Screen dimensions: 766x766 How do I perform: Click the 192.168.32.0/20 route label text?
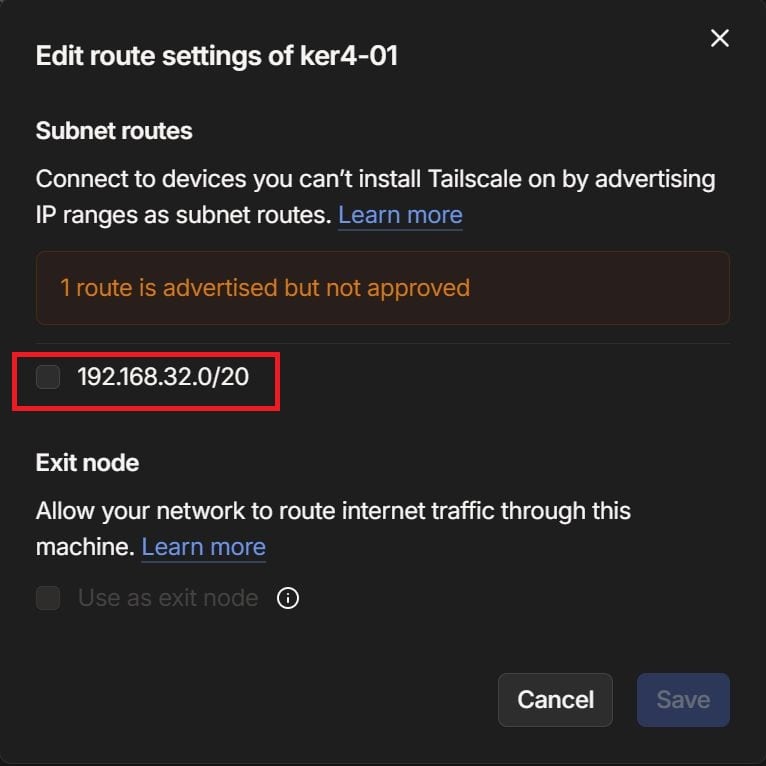pos(163,378)
